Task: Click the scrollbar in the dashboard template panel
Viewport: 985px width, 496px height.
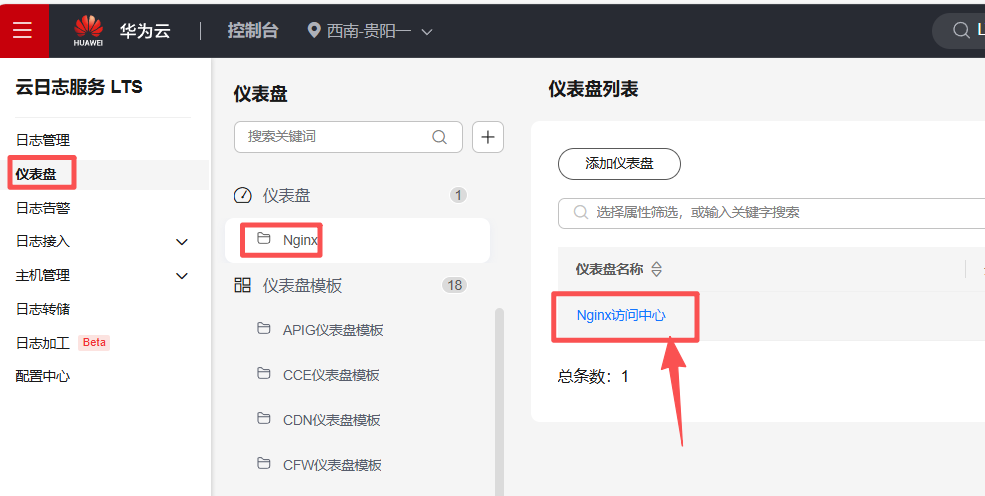Action: pos(499,400)
